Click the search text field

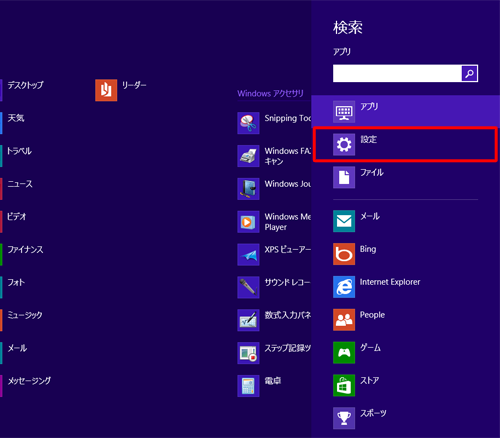[x=397, y=73]
